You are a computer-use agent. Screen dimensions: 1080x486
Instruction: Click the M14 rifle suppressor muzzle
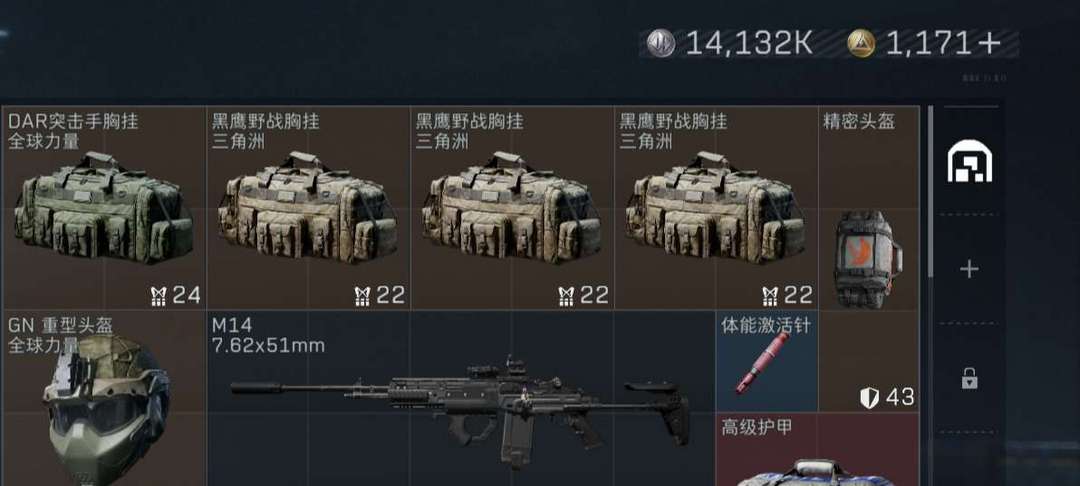click(256, 388)
